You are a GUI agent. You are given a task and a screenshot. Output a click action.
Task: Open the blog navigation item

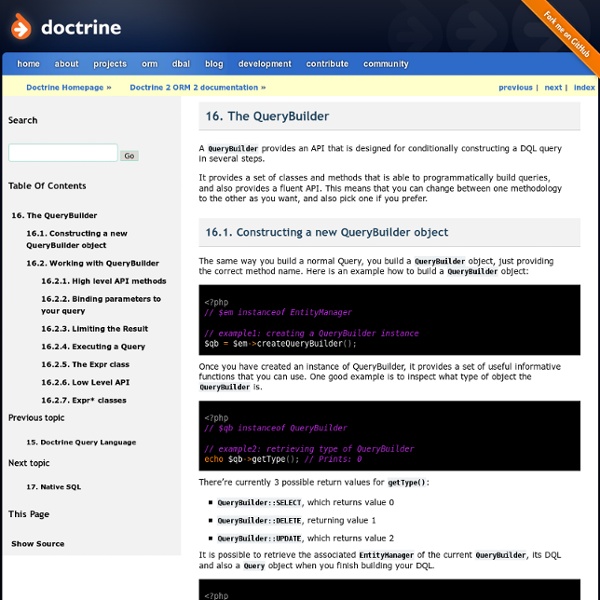tap(214, 64)
